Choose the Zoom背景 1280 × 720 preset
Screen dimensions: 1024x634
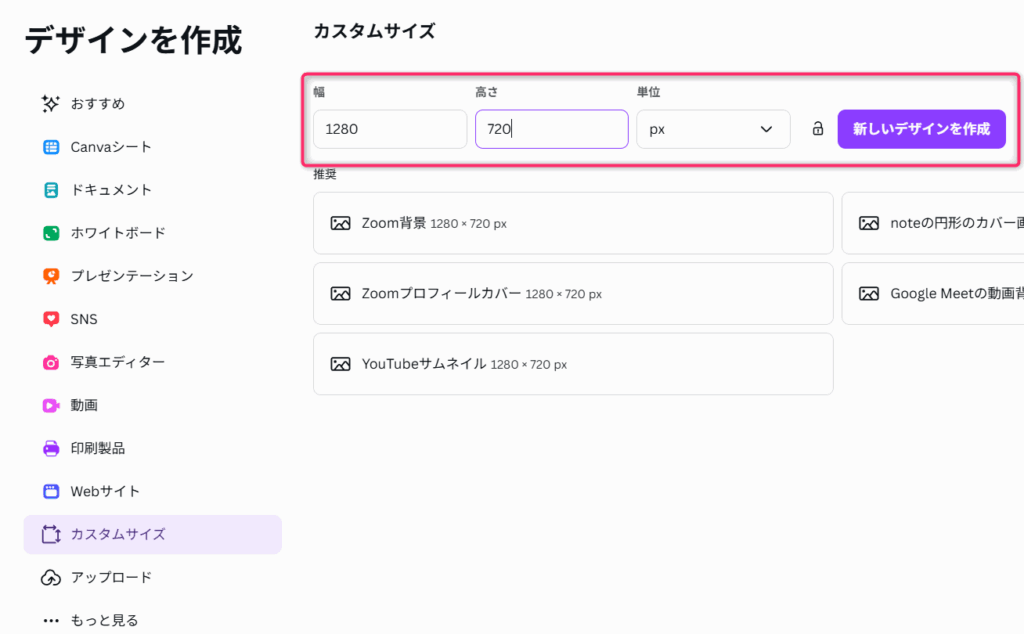tap(572, 223)
